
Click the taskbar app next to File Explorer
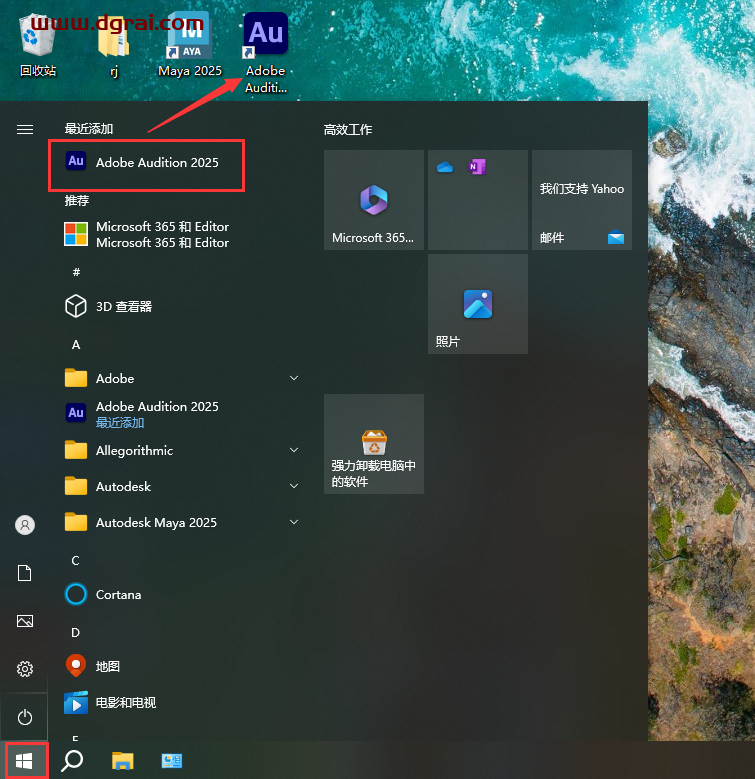[x=172, y=760]
